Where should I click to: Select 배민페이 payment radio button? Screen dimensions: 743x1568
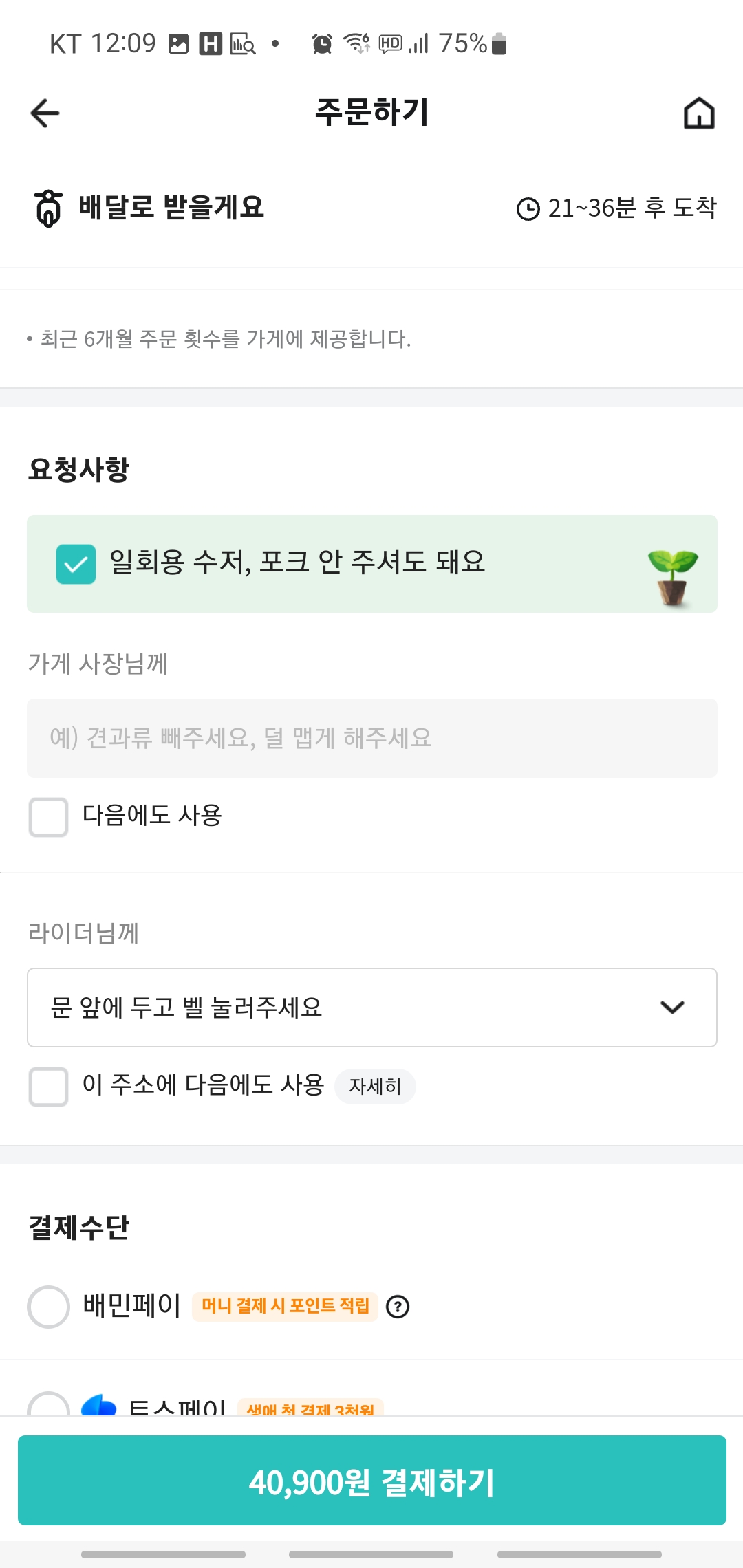[x=48, y=1306]
